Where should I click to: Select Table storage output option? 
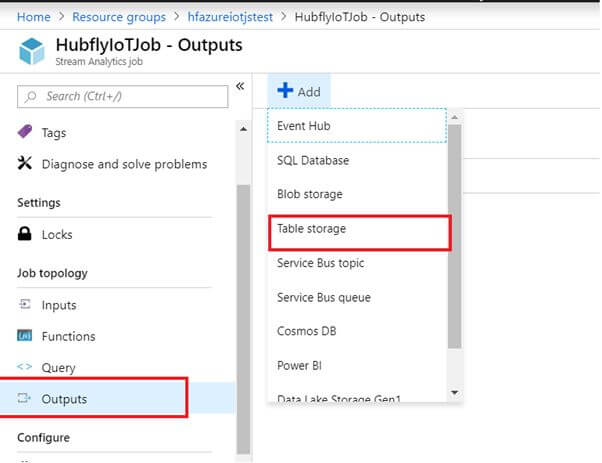pos(311,229)
